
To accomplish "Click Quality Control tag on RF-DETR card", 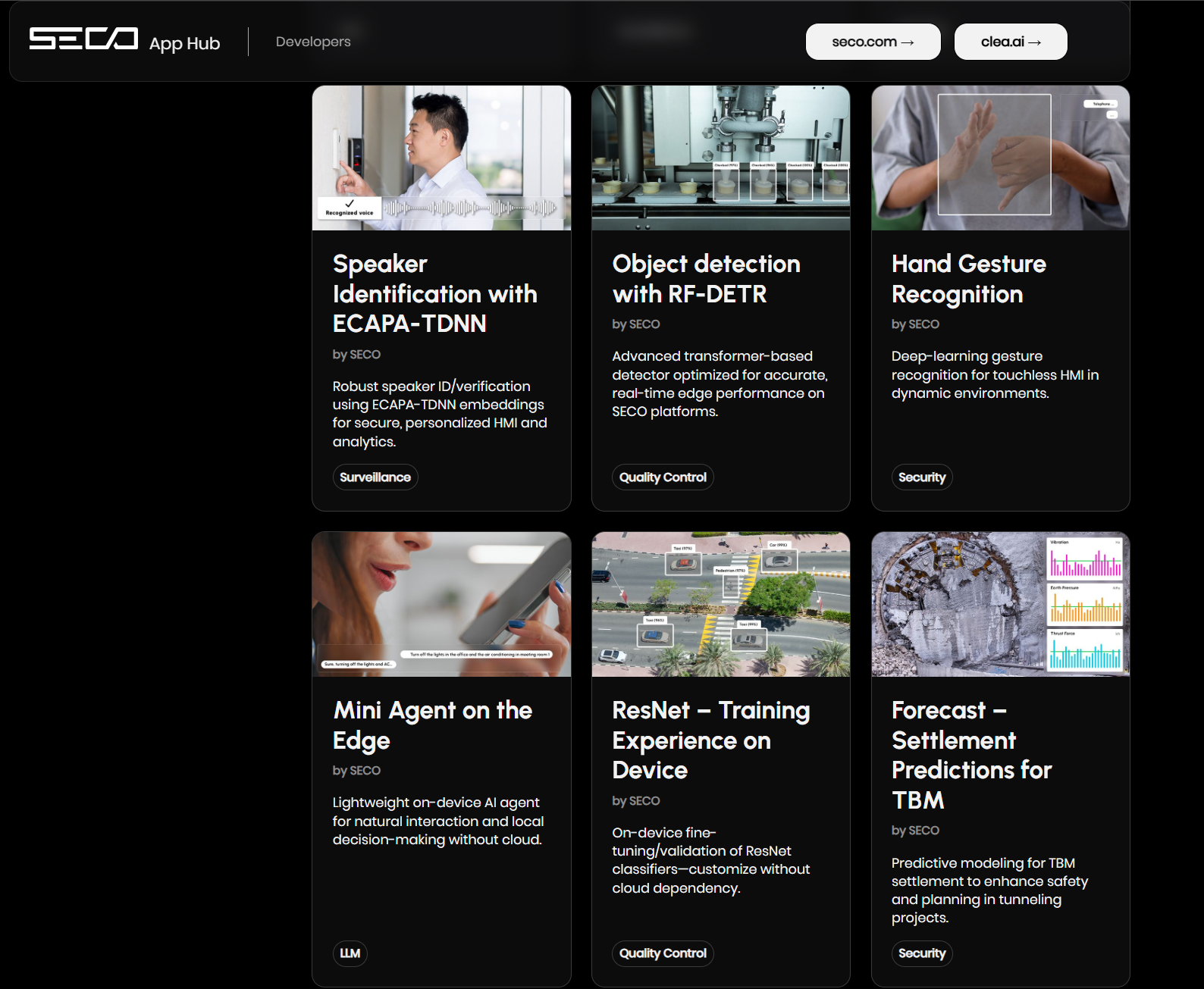I will click(663, 477).
